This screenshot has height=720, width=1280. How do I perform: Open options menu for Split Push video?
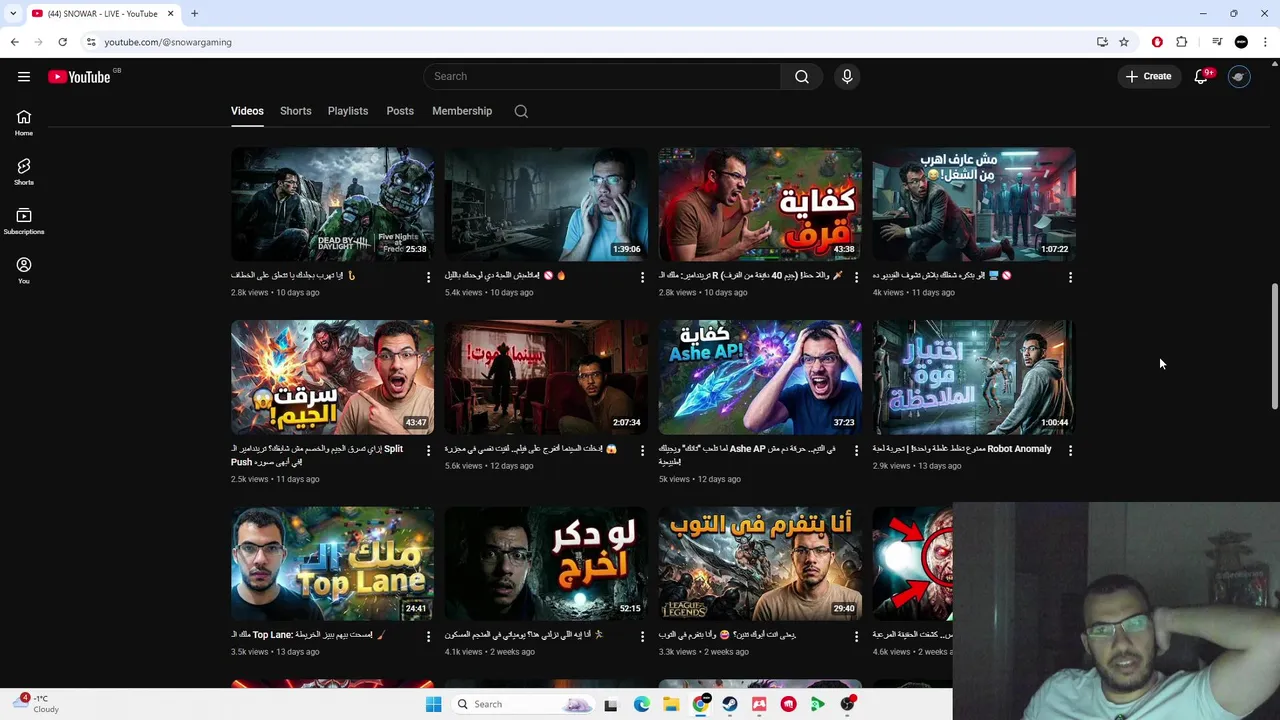pyautogui.click(x=428, y=451)
